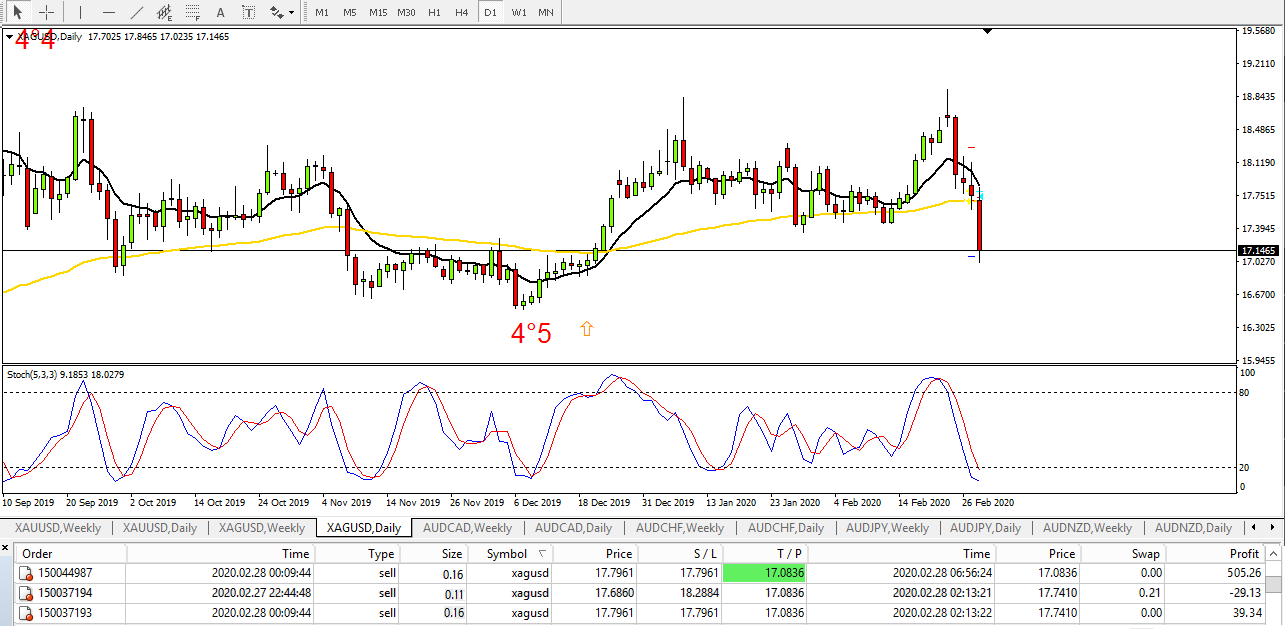Viewport: 1287px width, 631px height.
Task: Switch chart to H4 timeframe
Action: pos(461,12)
